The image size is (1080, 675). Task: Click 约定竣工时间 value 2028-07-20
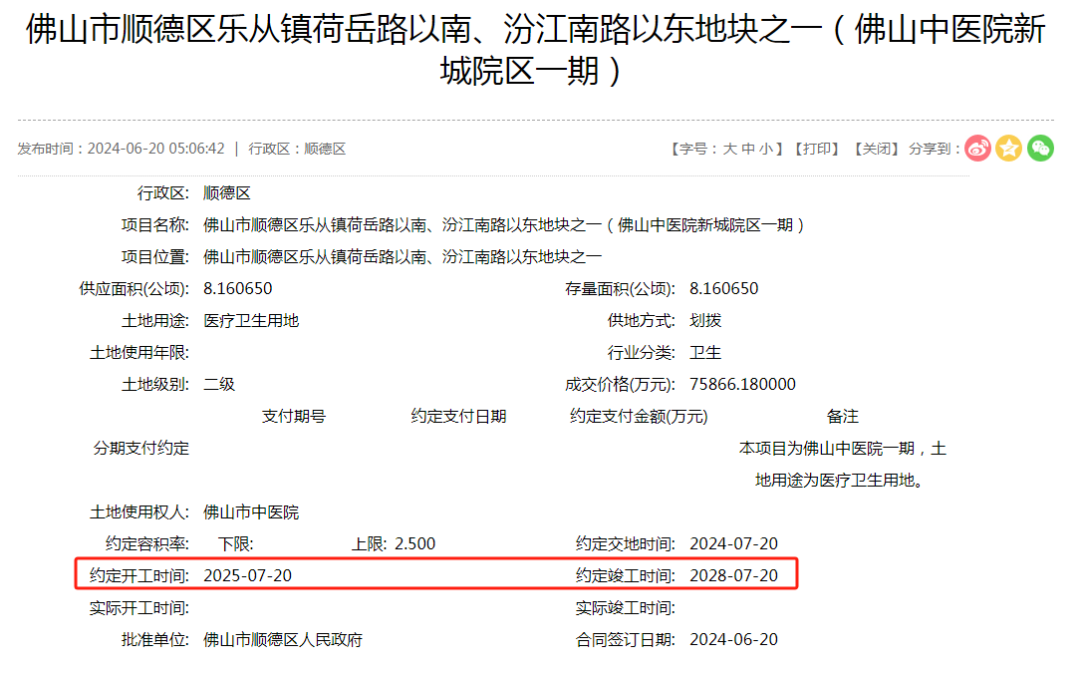pyautogui.click(x=734, y=576)
